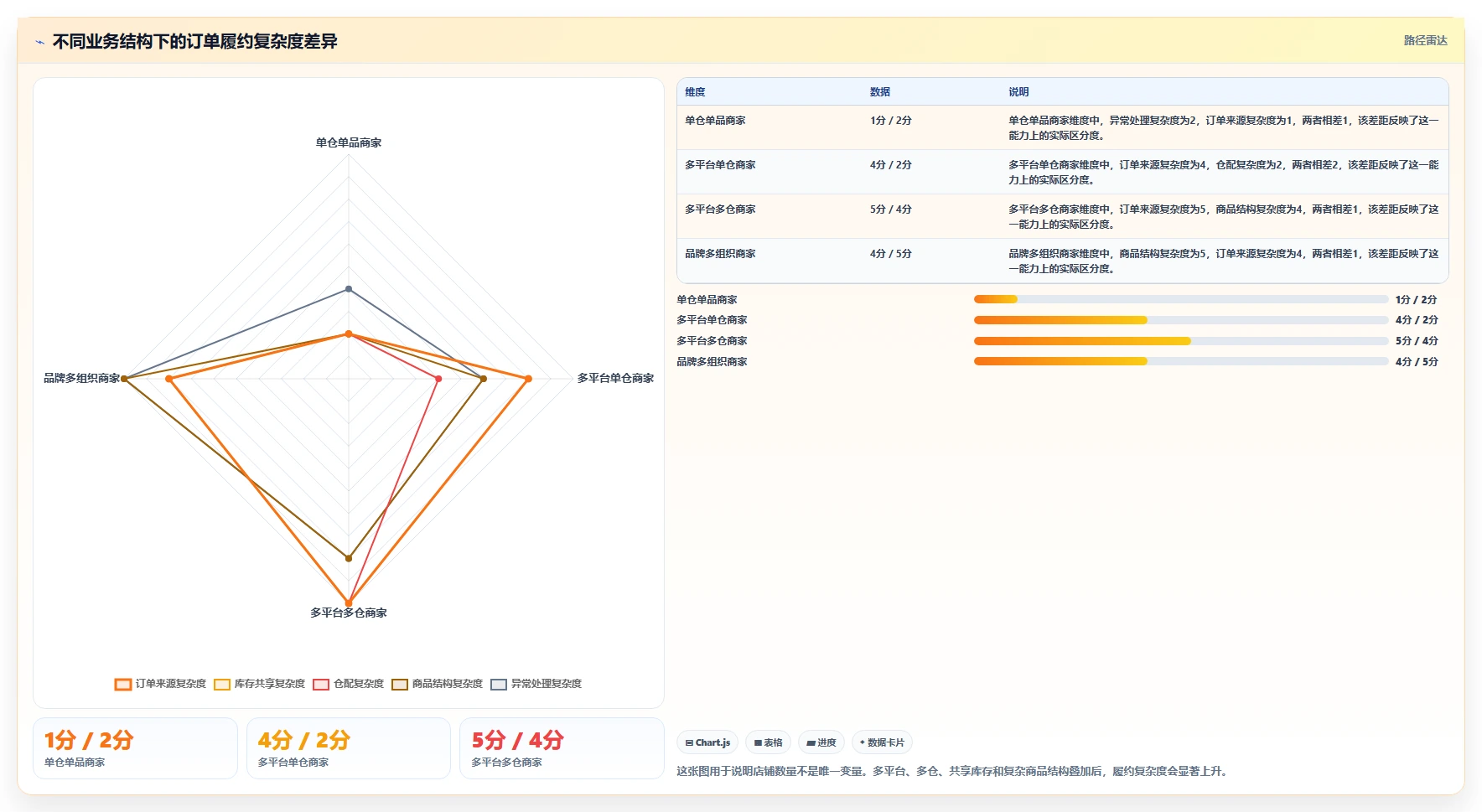Click the 路径雷达 label in header
1482x812 pixels.
point(1426,40)
